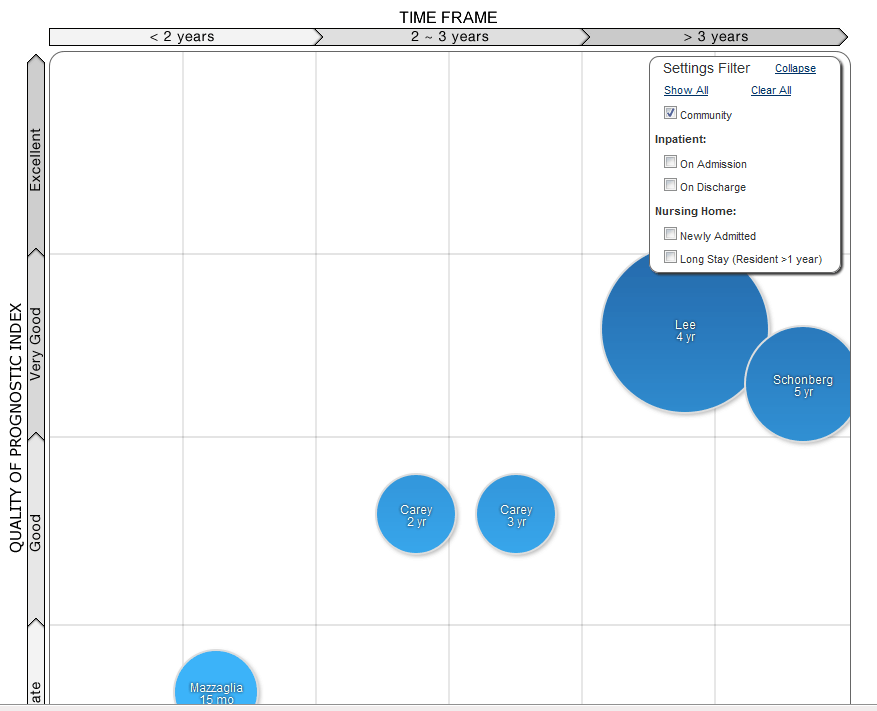Select the 2 ~ 3 years time frame

[449, 37]
